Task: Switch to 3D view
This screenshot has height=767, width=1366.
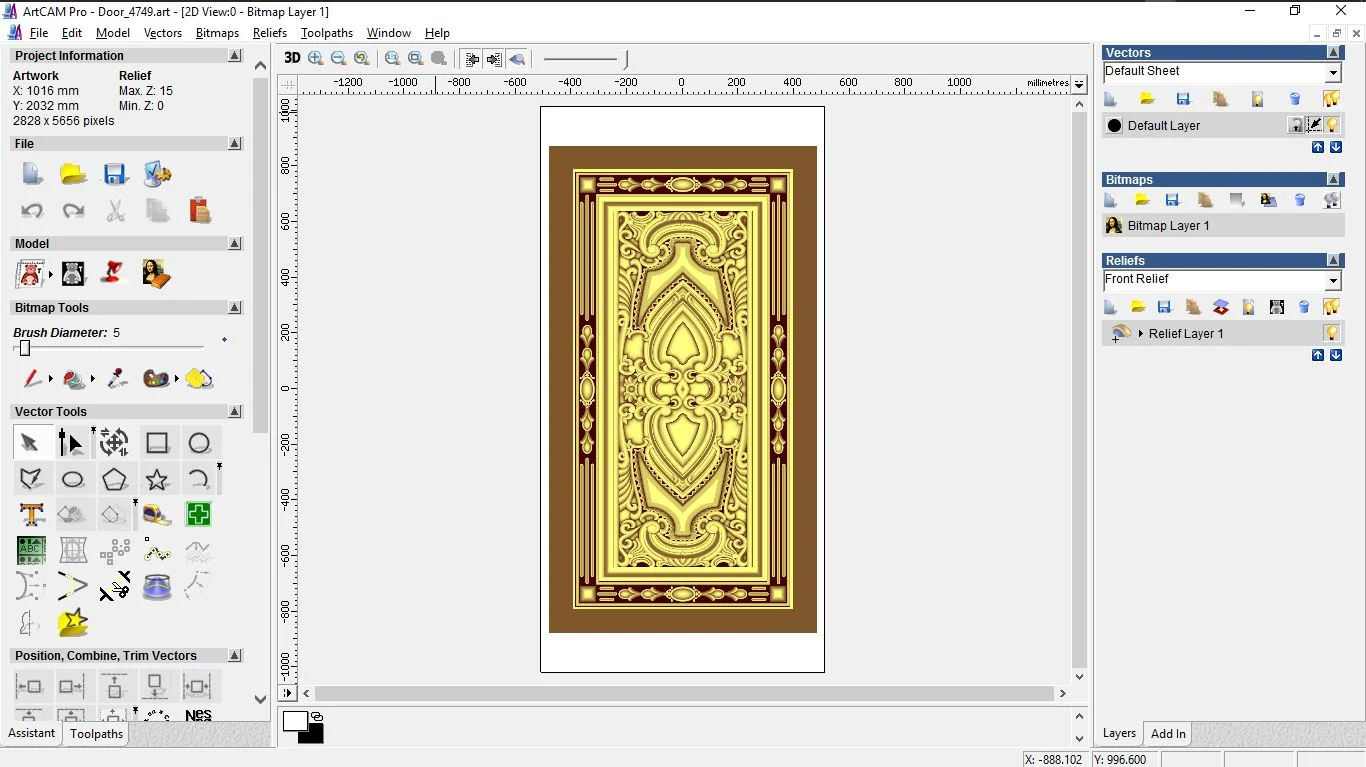Action: pyautogui.click(x=291, y=58)
